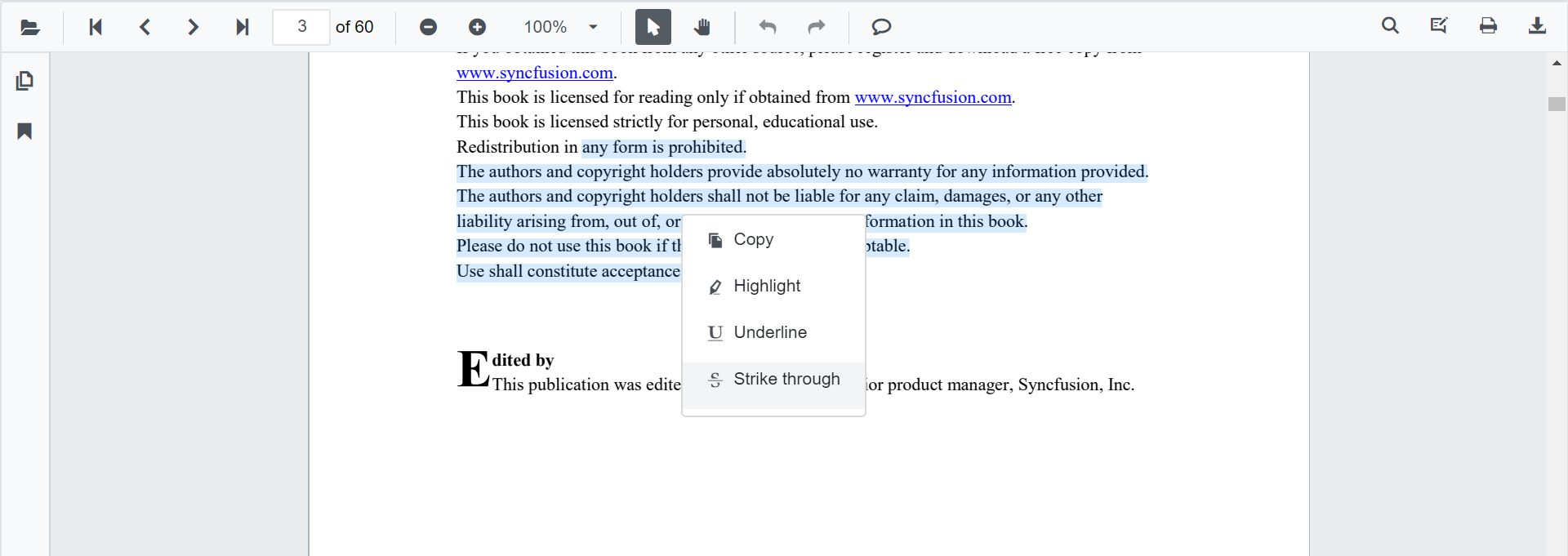Choose Copy from the context menu
The image size is (1568, 556).
(773, 239)
